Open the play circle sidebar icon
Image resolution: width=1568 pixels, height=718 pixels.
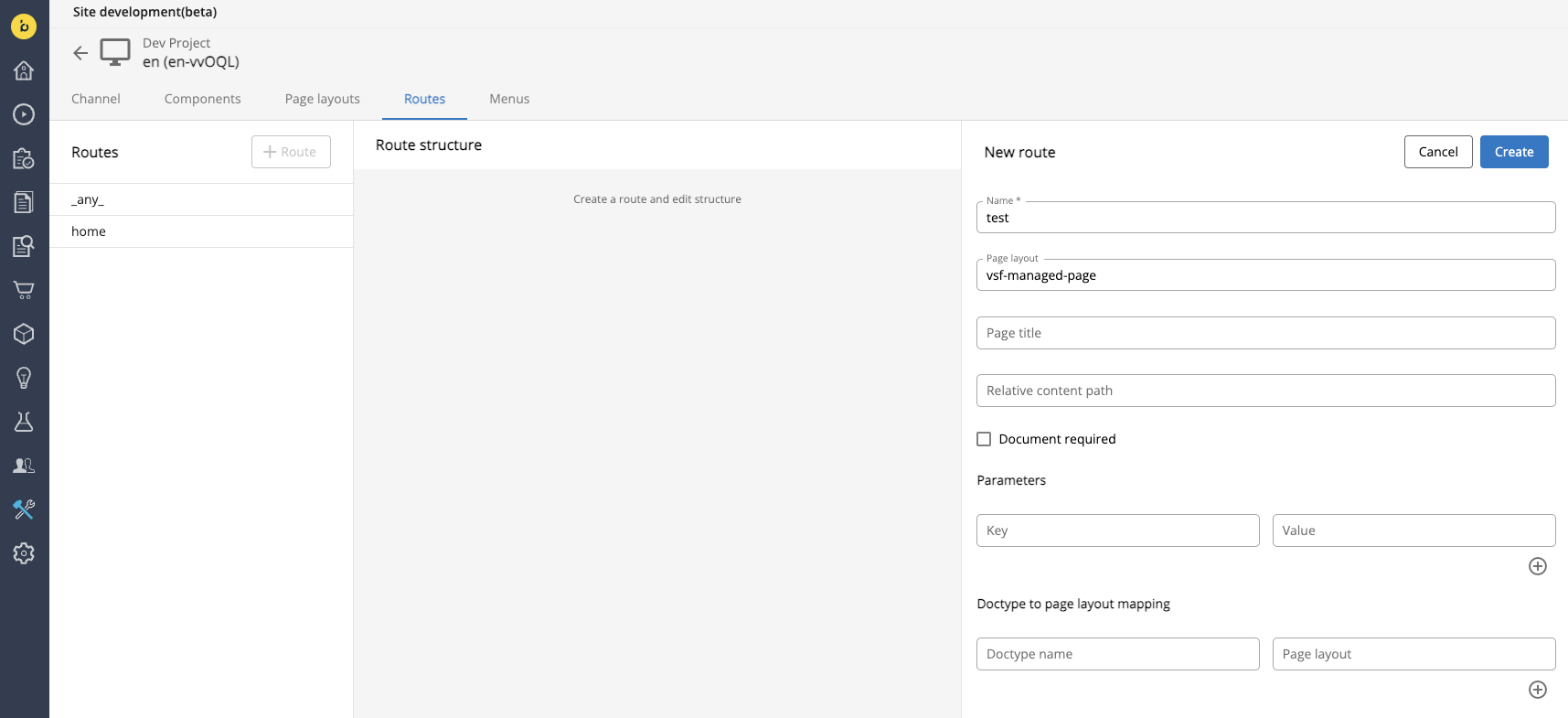click(x=24, y=114)
